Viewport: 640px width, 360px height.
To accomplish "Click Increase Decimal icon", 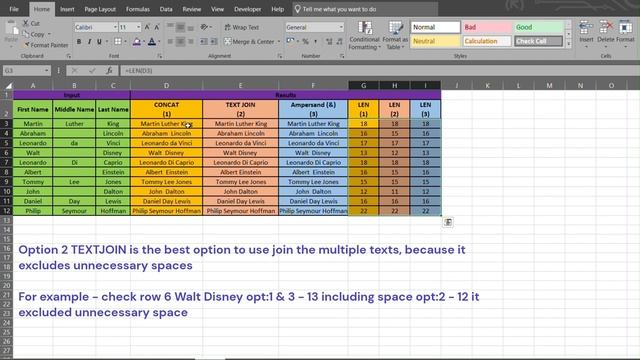I will click(329, 41).
